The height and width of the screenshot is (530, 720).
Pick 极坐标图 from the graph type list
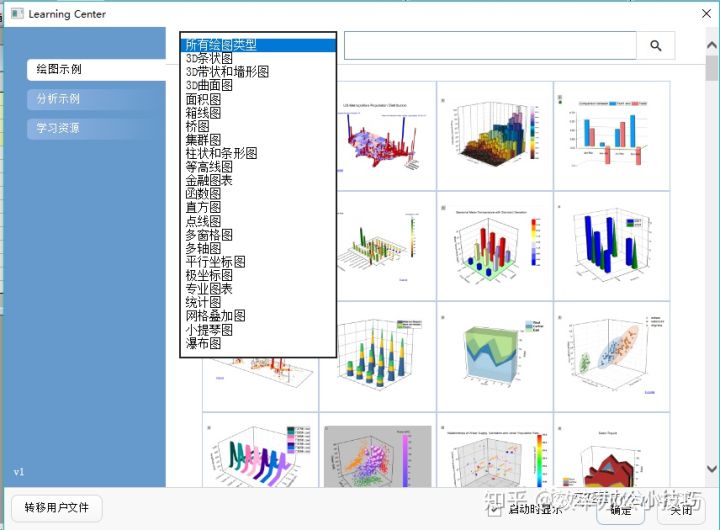[209, 275]
